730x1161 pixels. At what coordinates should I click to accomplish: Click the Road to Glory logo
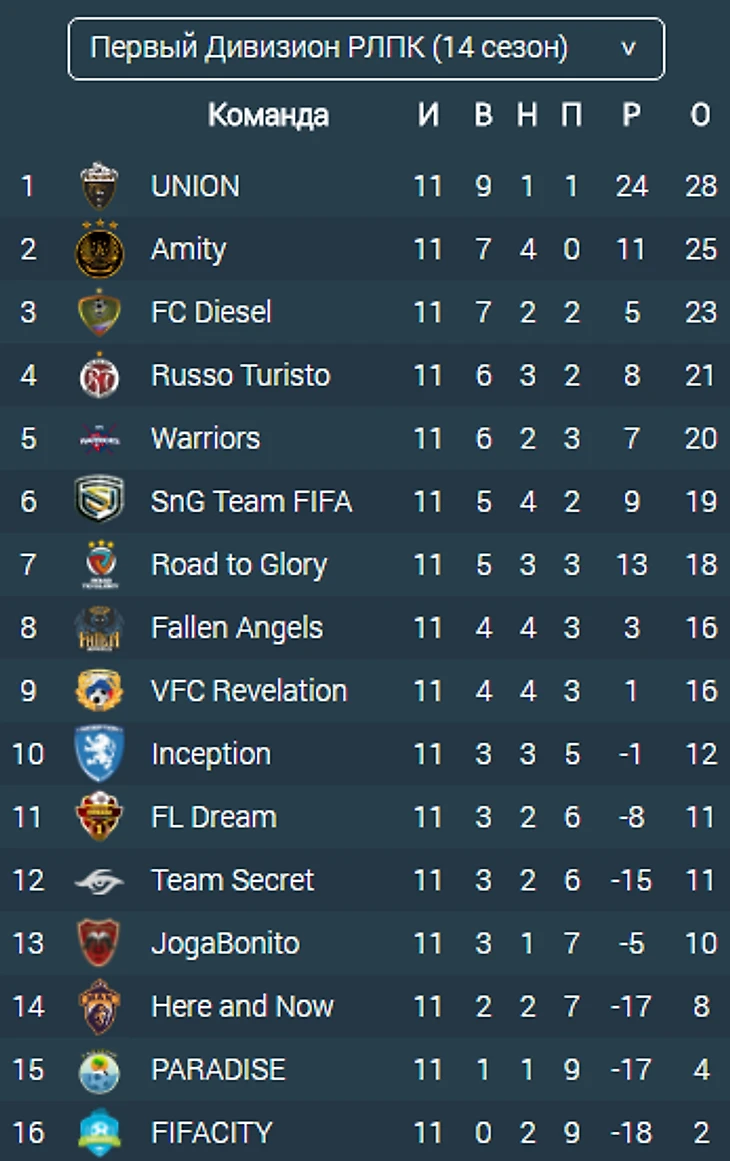99,565
